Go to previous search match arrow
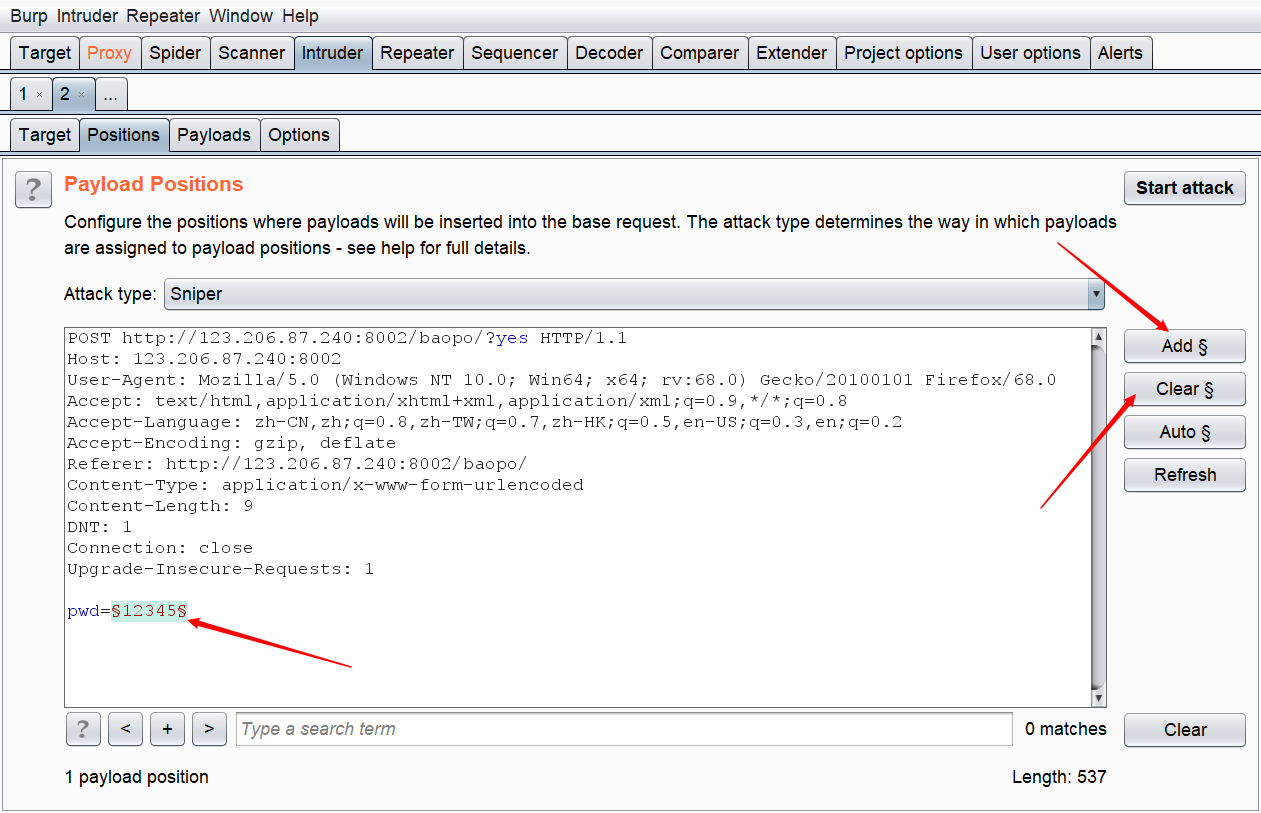 pyautogui.click(x=125, y=729)
